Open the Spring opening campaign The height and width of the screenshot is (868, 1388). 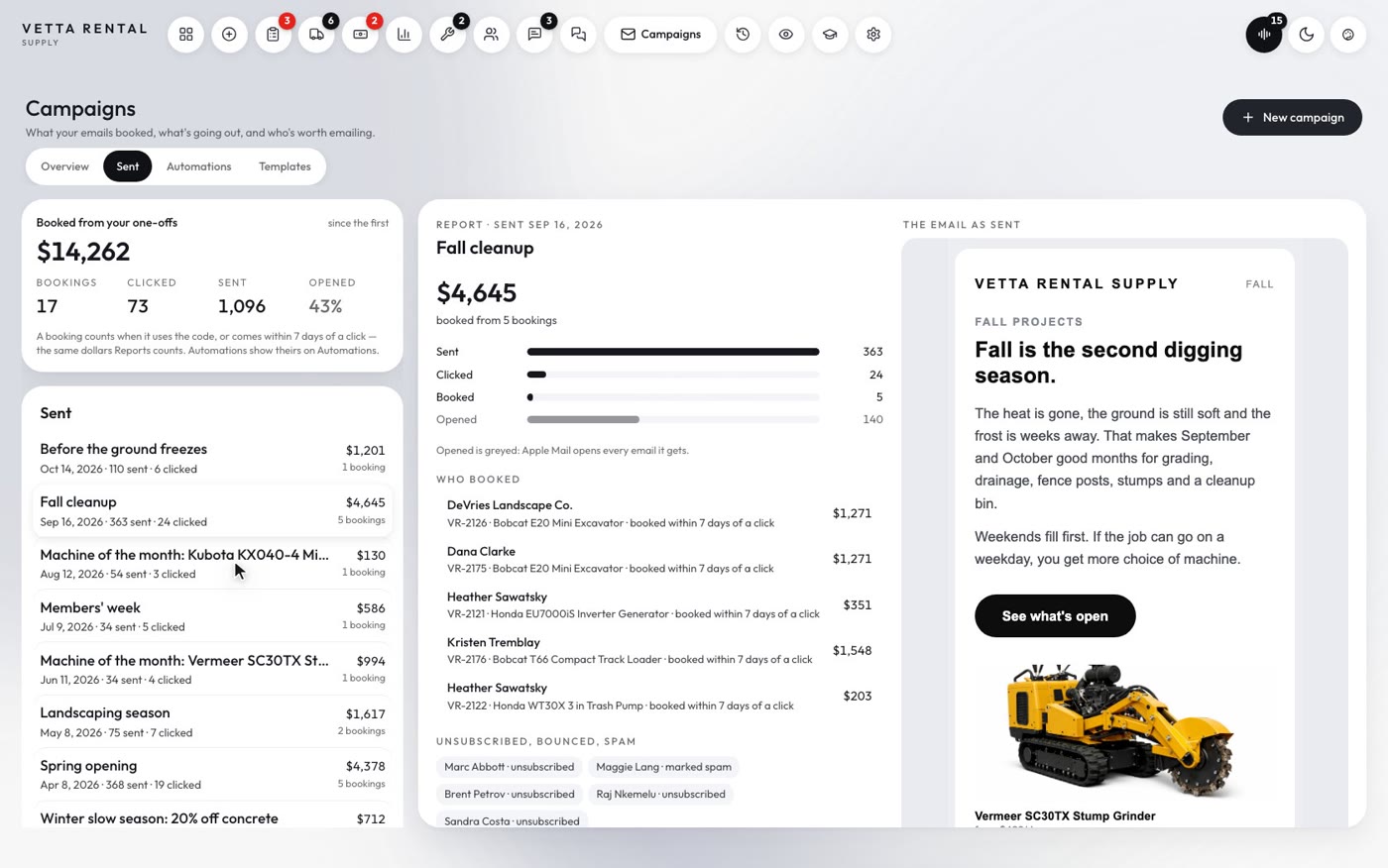pyautogui.click(x=212, y=774)
